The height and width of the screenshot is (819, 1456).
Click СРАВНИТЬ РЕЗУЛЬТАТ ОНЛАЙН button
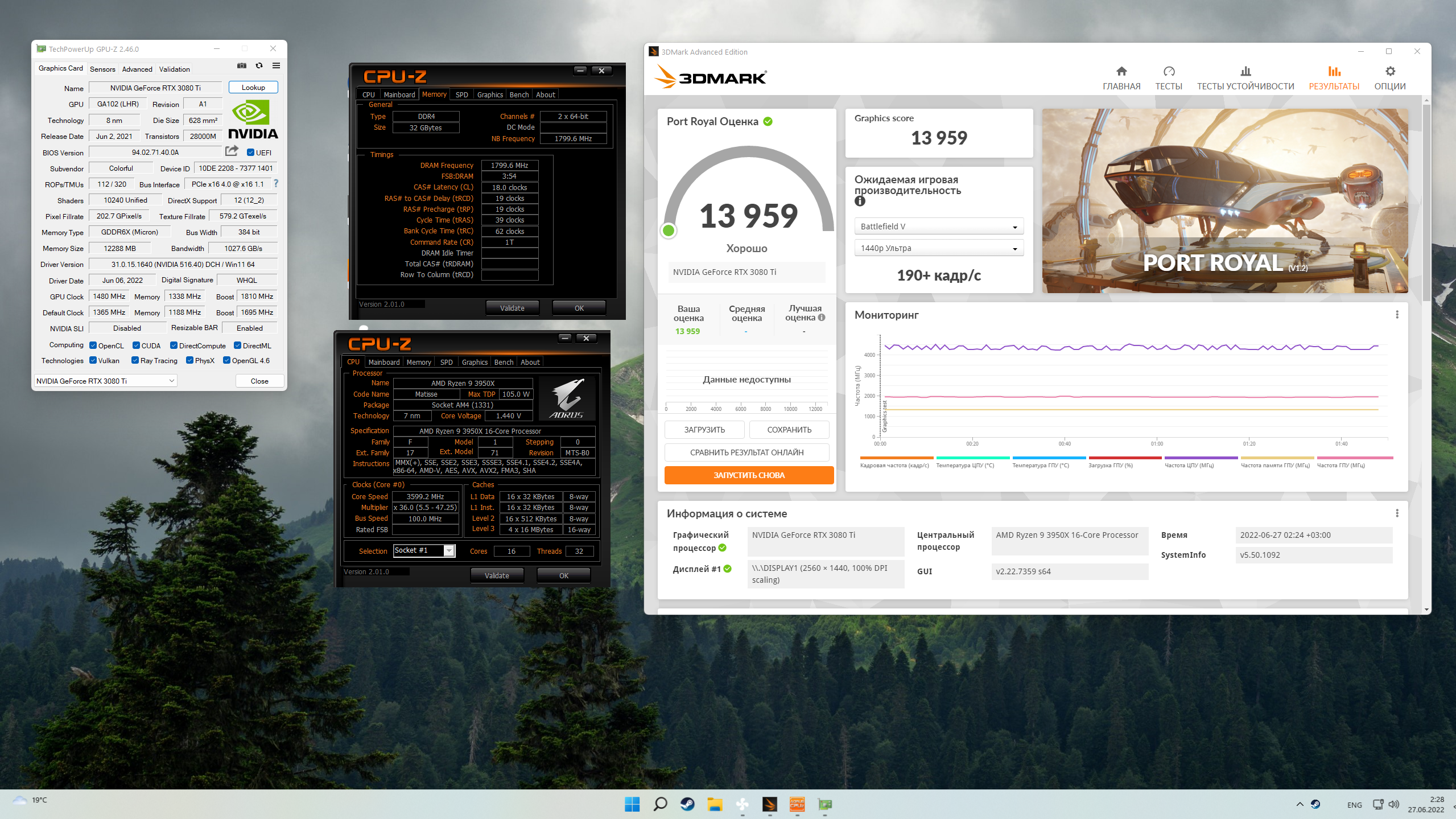[x=746, y=452]
